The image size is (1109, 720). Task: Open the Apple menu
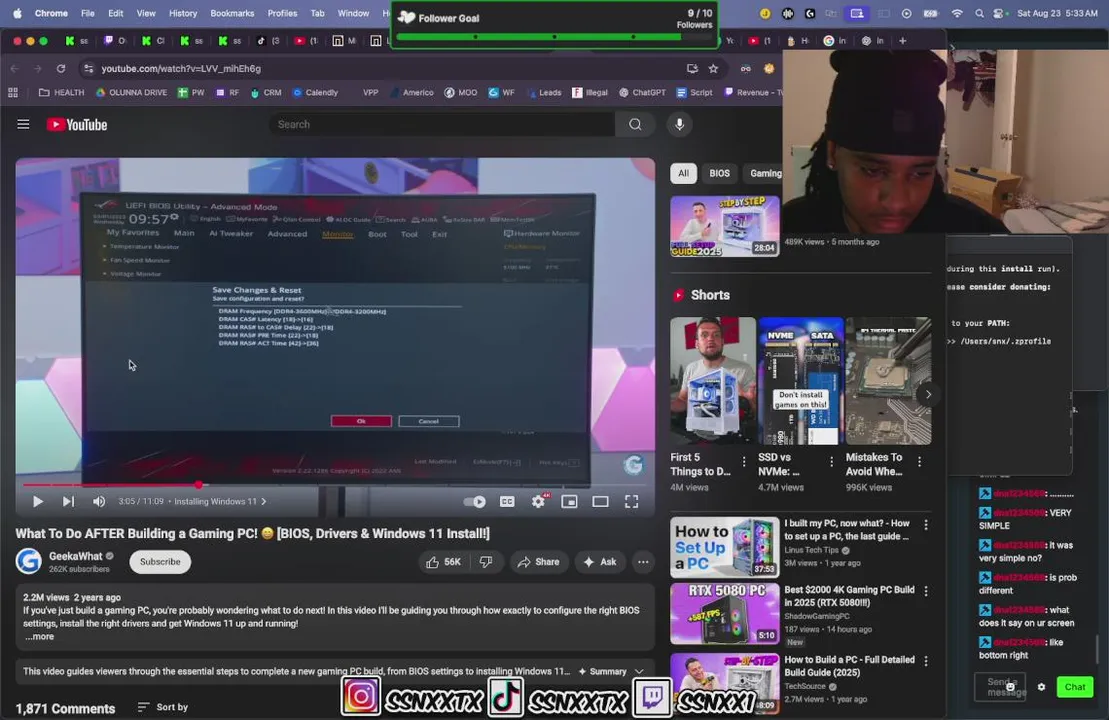coord(17,13)
